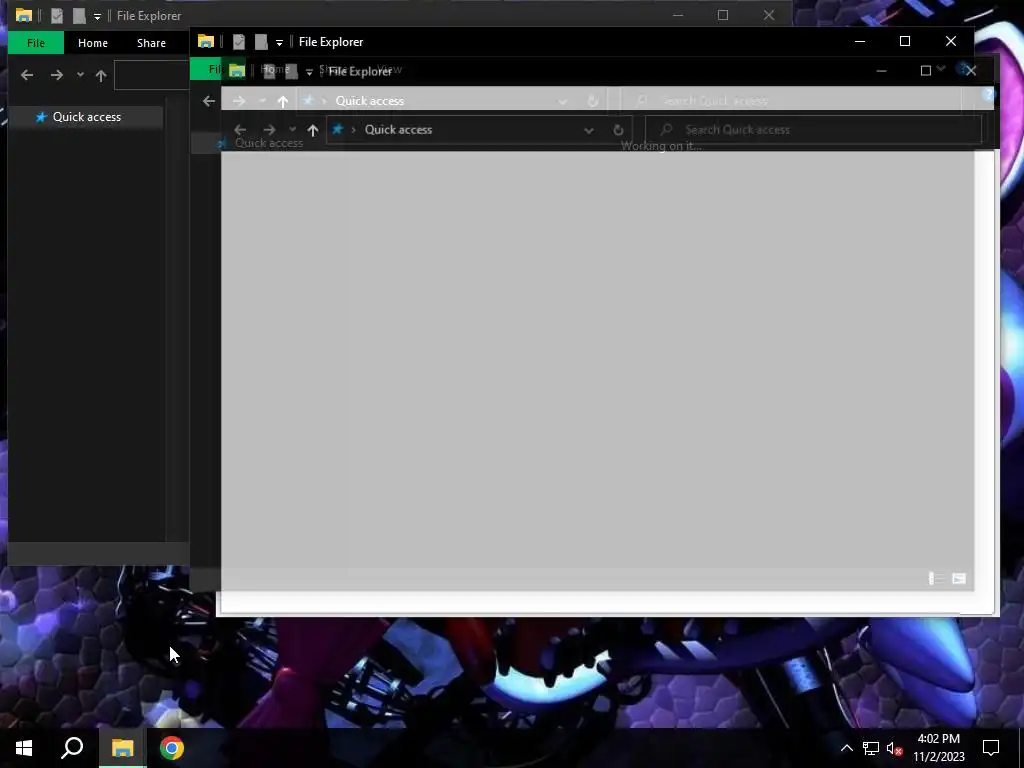Open the Action Center notifications
The height and width of the screenshot is (768, 1024).
click(991, 748)
